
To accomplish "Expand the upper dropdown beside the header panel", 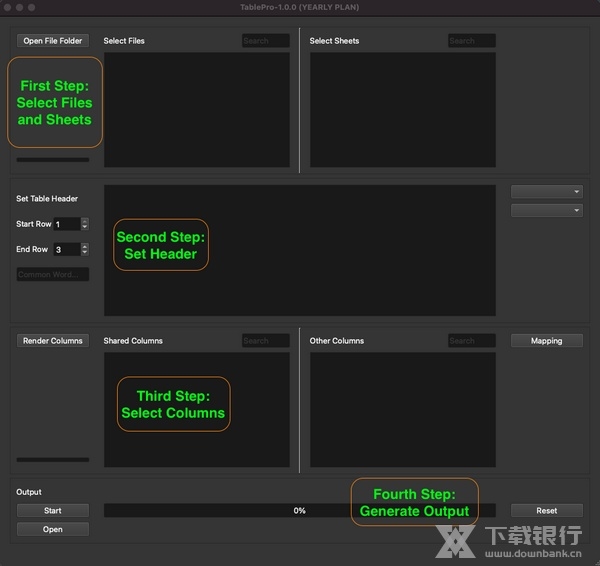I will coord(546,192).
